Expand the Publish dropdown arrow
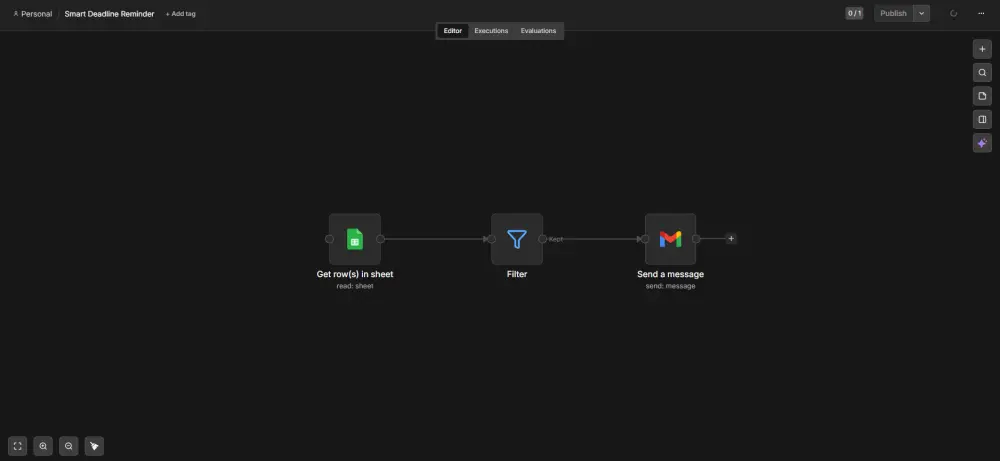 (x=922, y=13)
